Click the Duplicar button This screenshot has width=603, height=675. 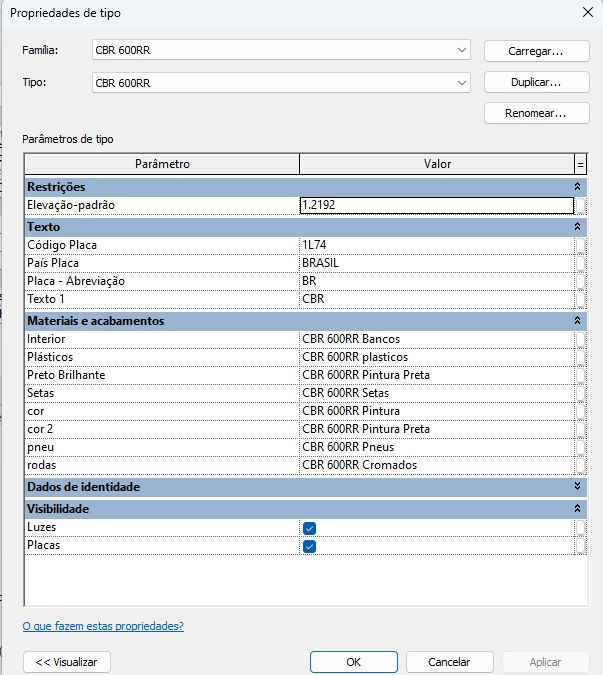[536, 82]
